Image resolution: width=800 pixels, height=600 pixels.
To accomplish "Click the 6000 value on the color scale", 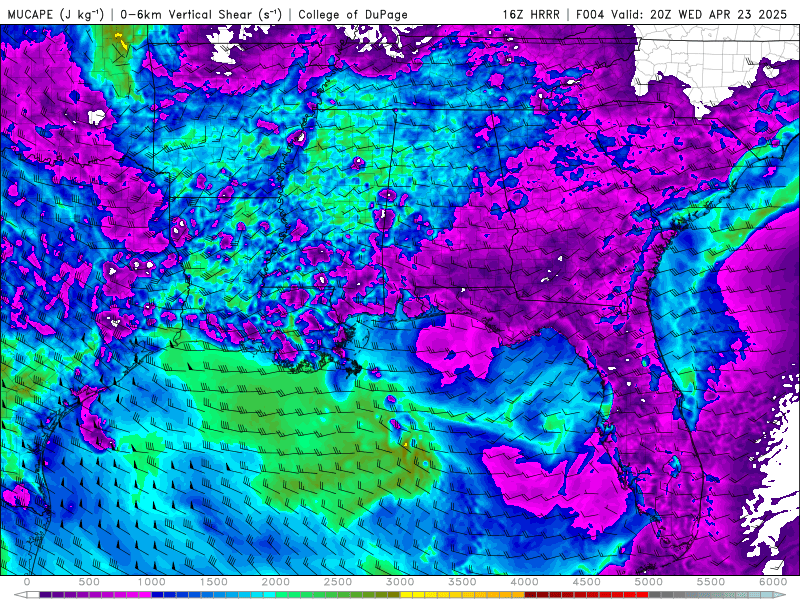I will (773, 582).
